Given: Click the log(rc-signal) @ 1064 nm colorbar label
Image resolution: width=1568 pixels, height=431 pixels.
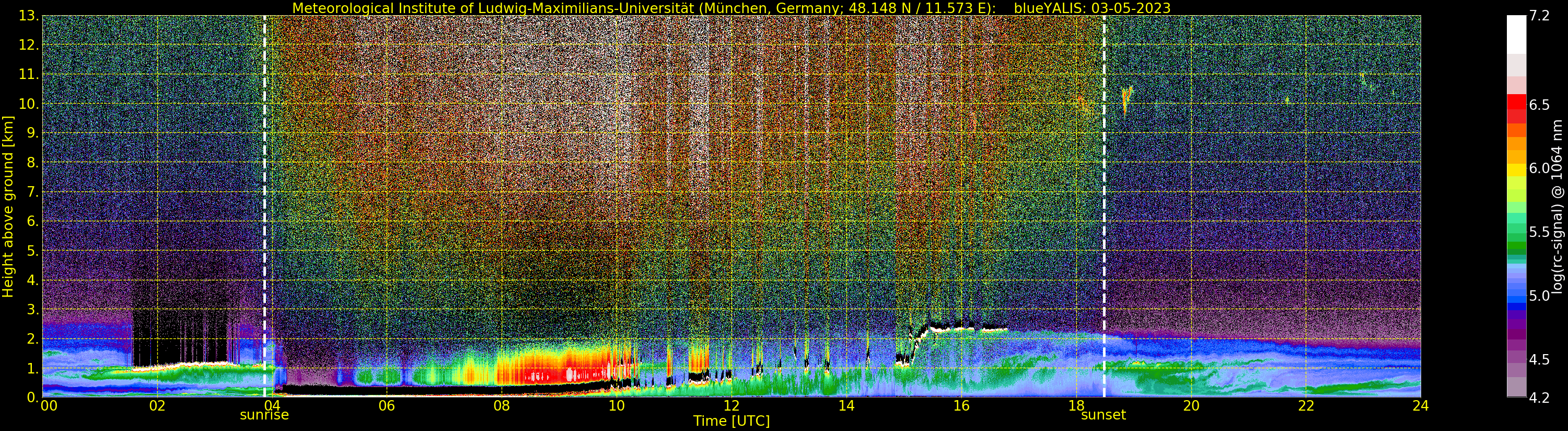Looking at the screenshot, I should pyautogui.click(x=1558, y=206).
